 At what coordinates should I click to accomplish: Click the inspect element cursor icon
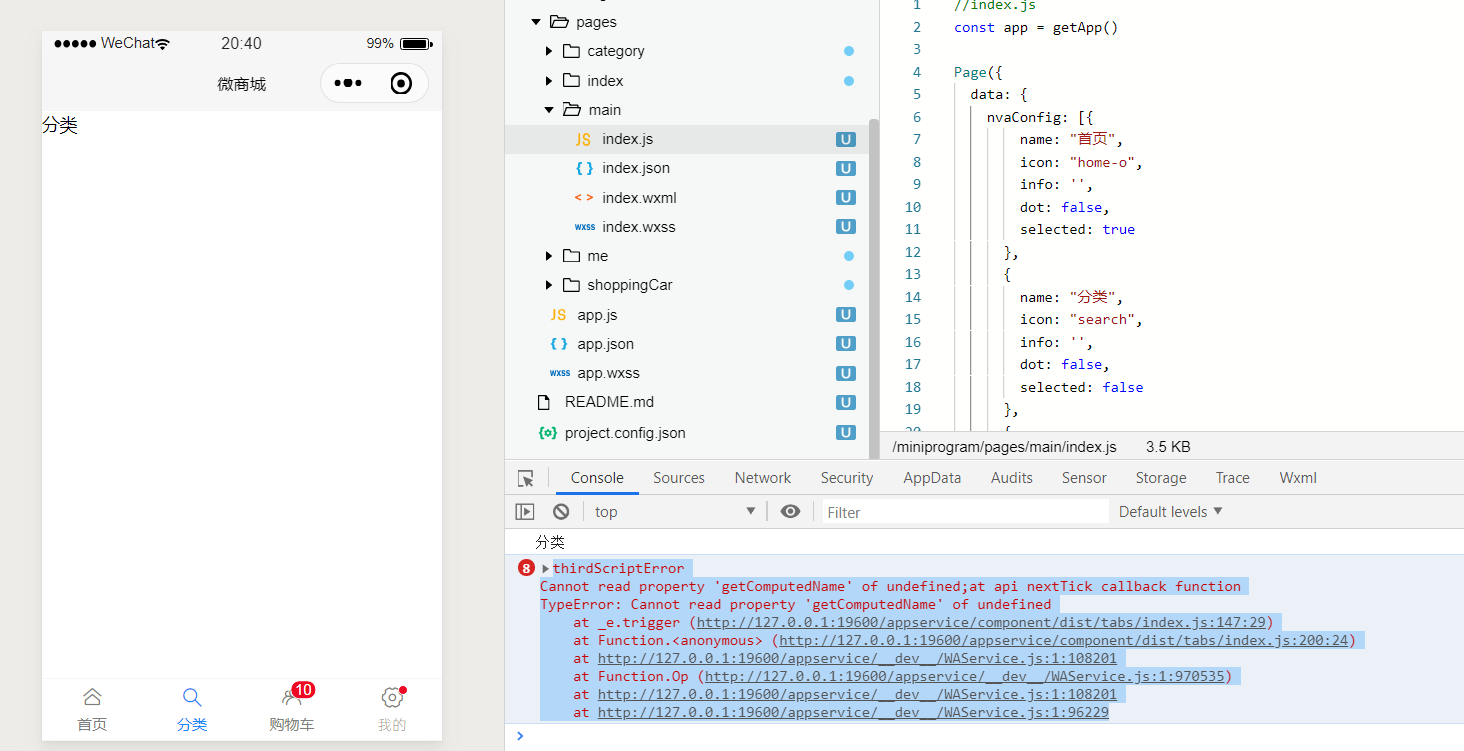tap(526, 478)
